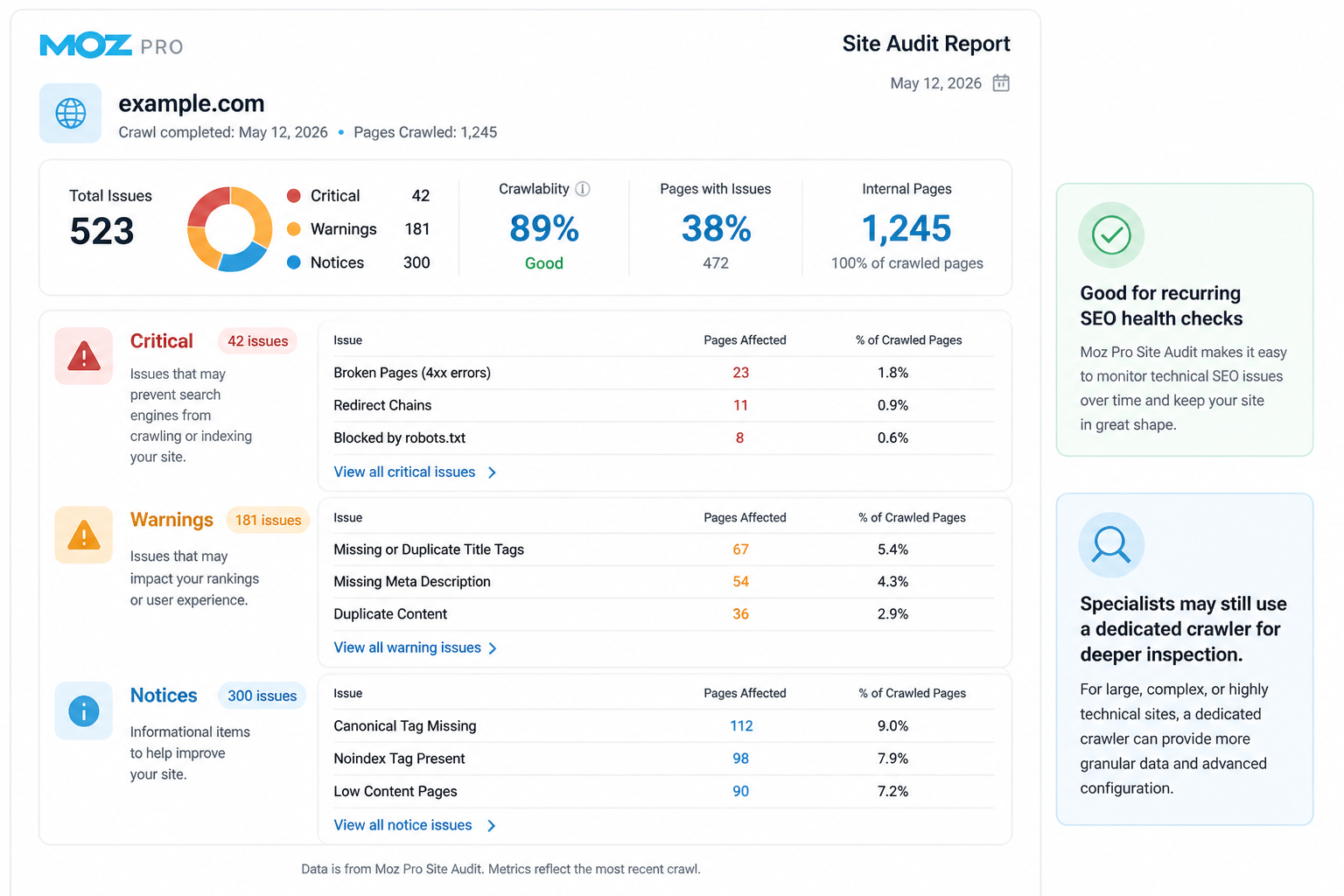This screenshot has width=1344, height=896.
Task: Click chevron beside View all notice issues
Action: pos(491,826)
